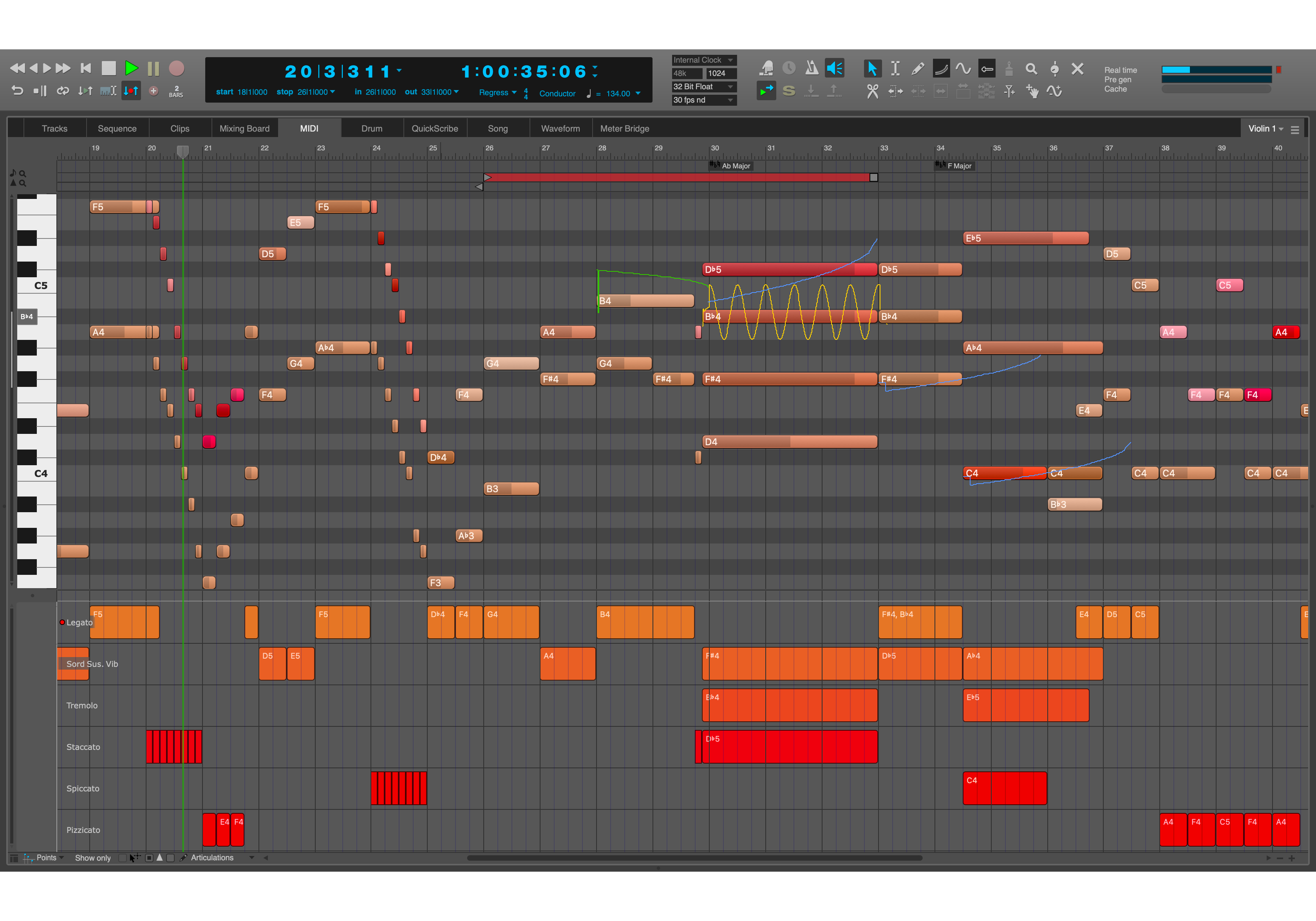This screenshot has height=921, width=1316.
Task: Select the Scissors tool
Action: point(872,91)
